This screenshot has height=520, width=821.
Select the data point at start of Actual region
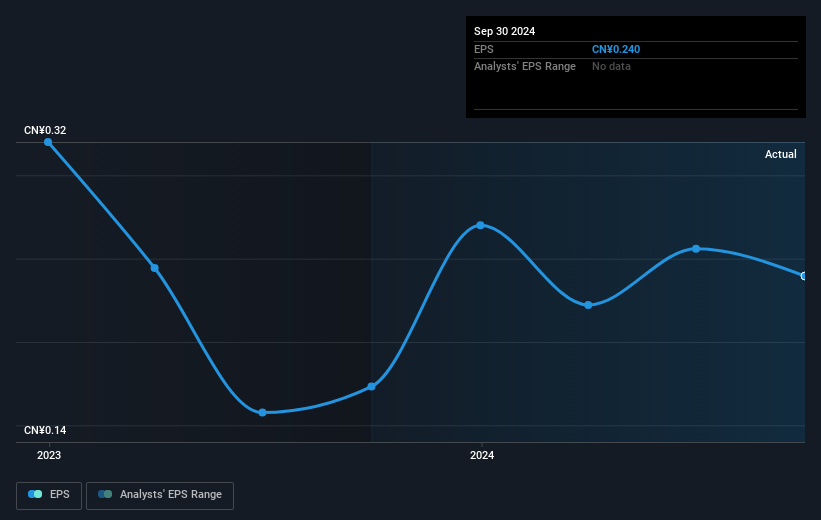tap(371, 386)
